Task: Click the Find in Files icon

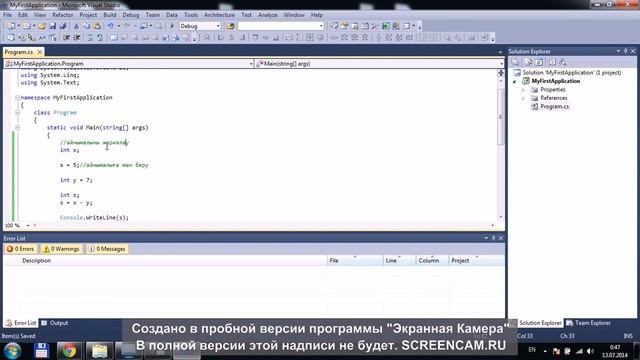Action: 231,26
